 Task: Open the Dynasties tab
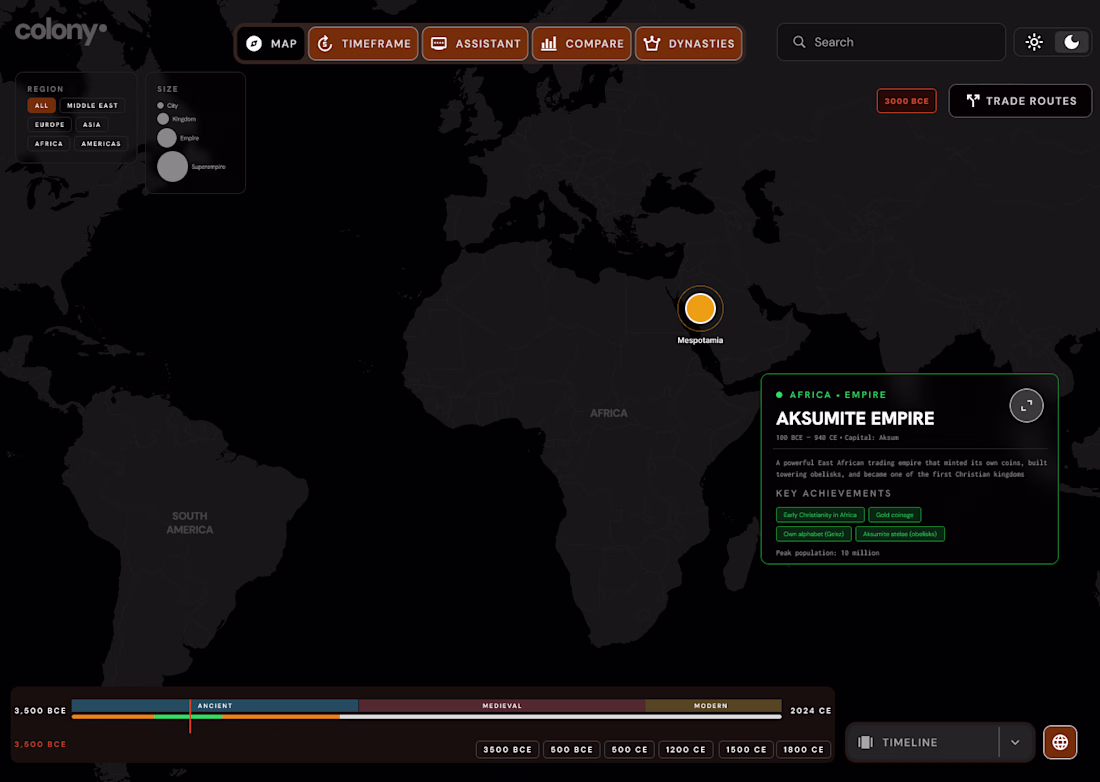point(689,43)
